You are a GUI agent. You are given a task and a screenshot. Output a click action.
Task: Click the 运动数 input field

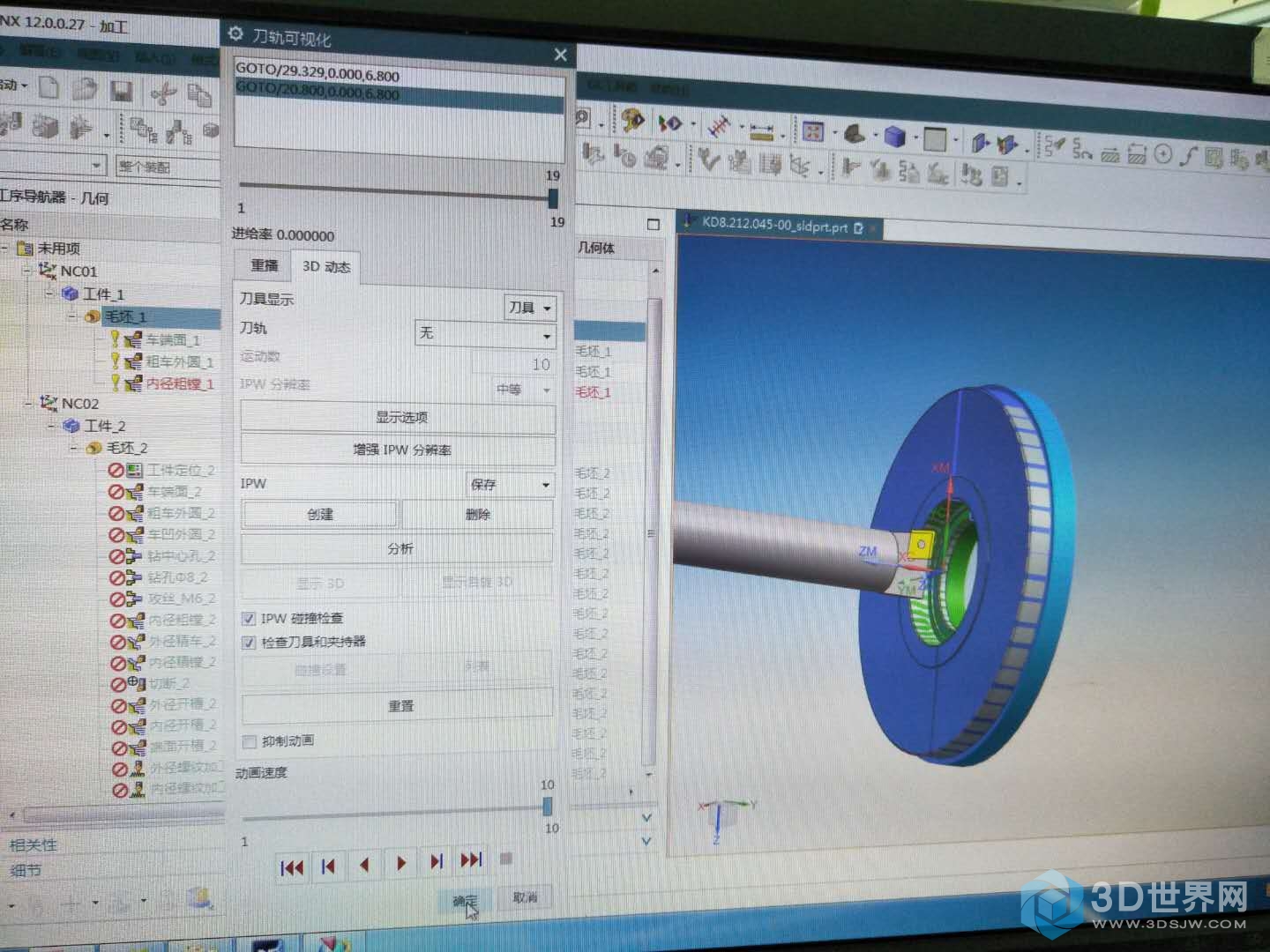[512, 362]
